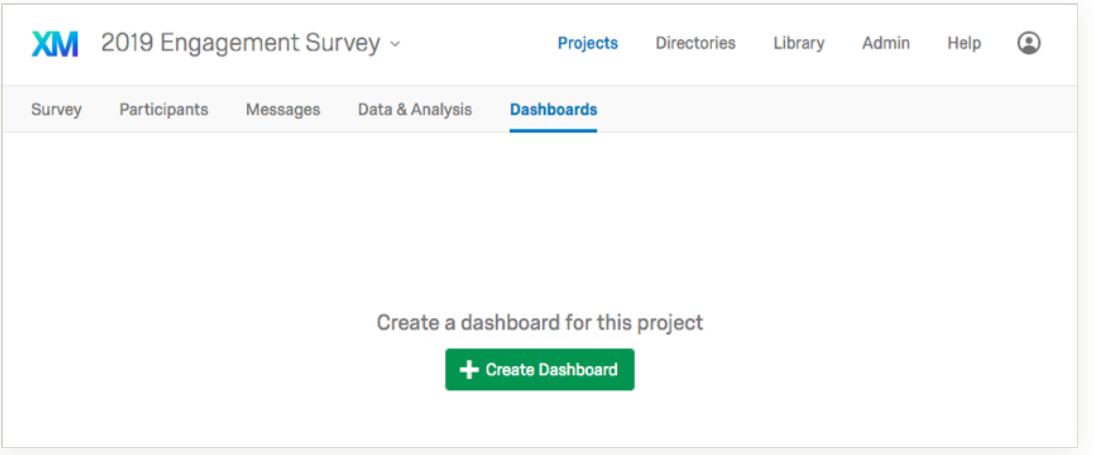Open the Library menu item
The image size is (1094, 455).
(798, 43)
